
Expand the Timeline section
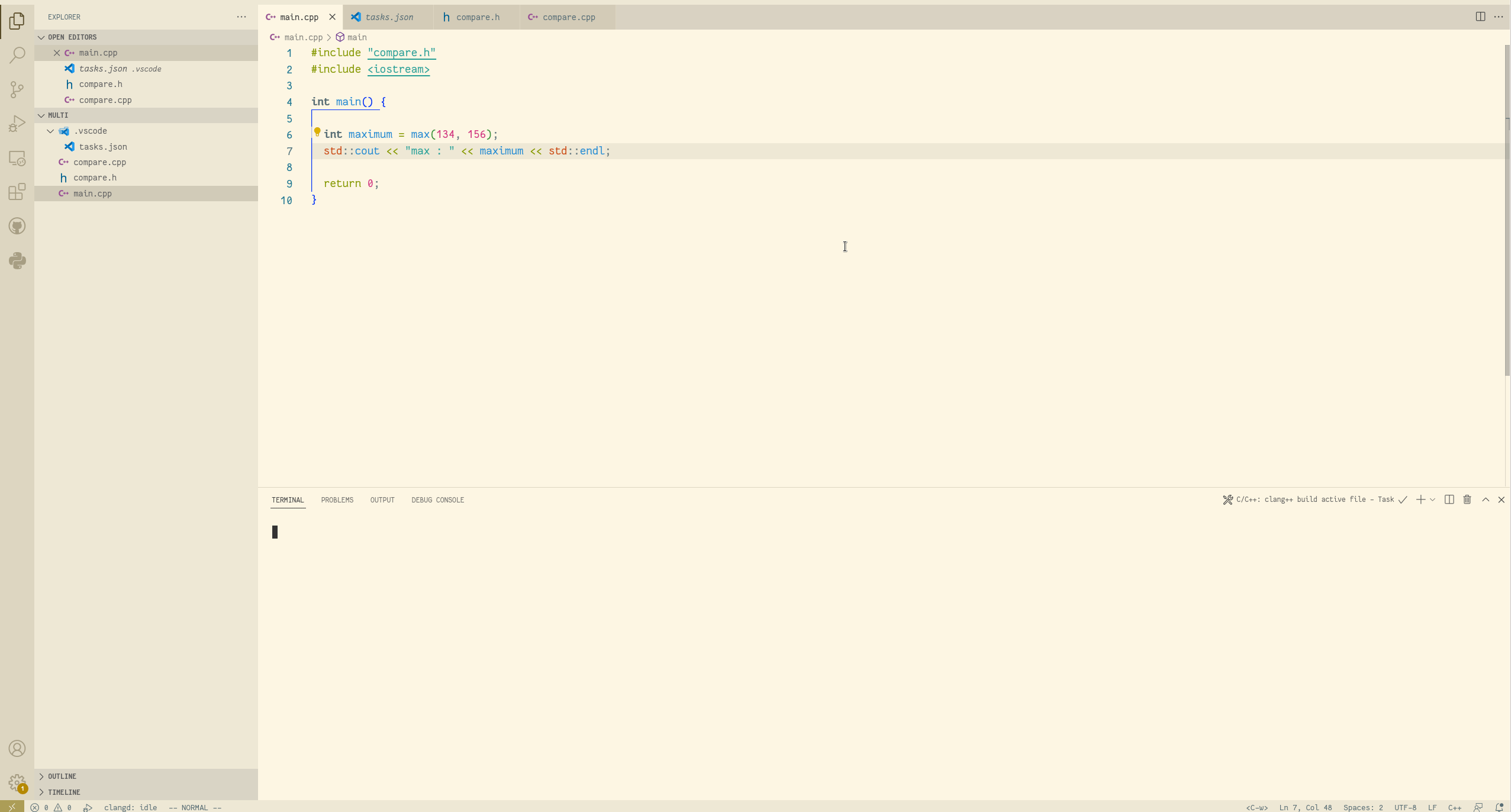pyautogui.click(x=146, y=792)
